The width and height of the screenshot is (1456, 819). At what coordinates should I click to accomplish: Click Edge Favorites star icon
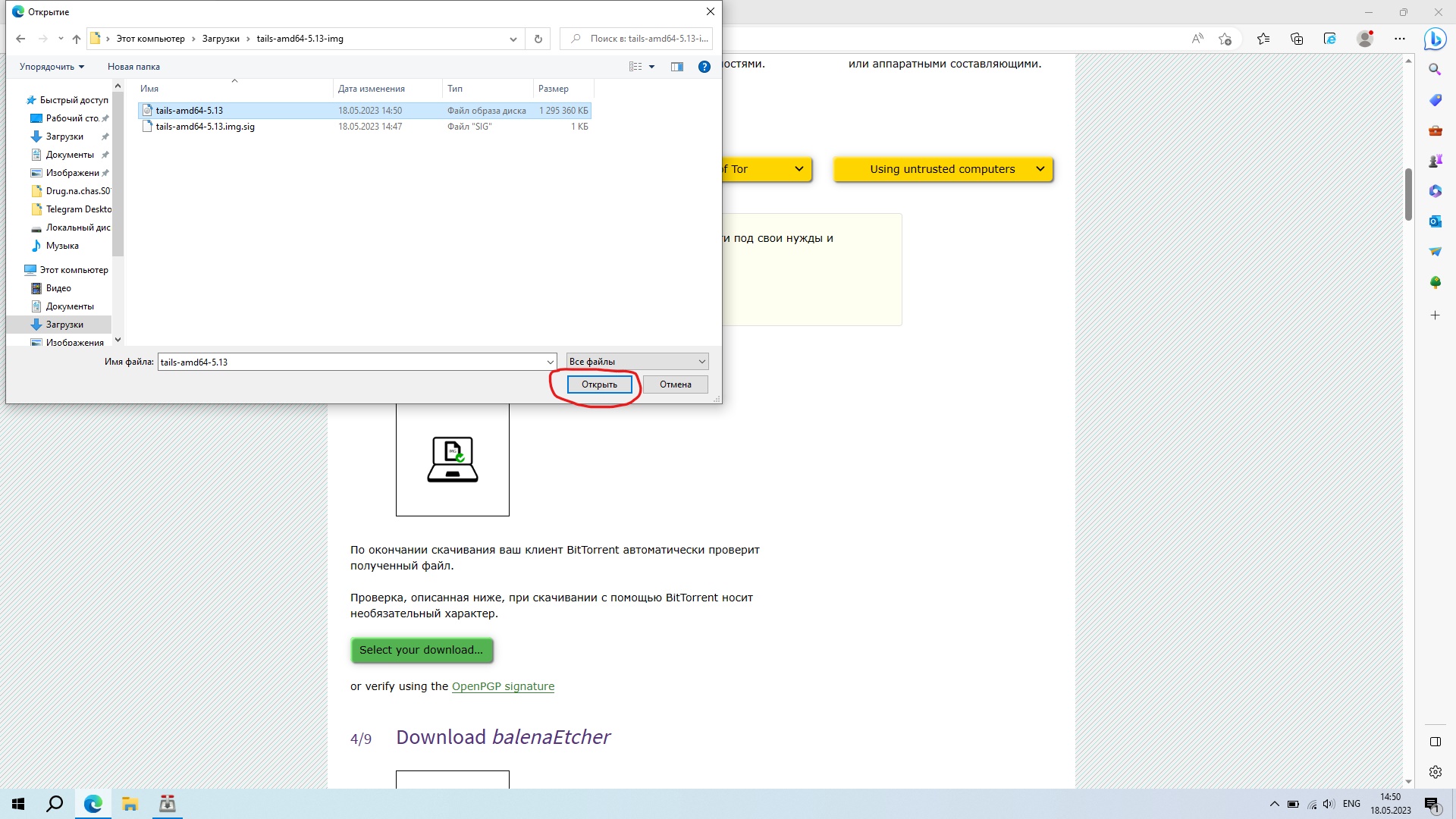coord(1263,39)
